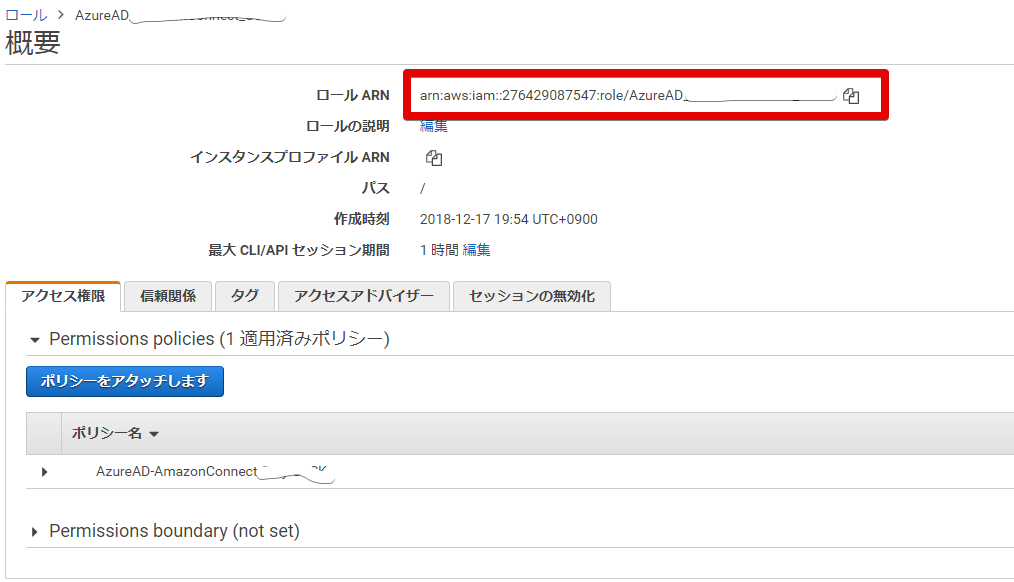Click the インスタンスプロファイル ARN label

pos(290,157)
